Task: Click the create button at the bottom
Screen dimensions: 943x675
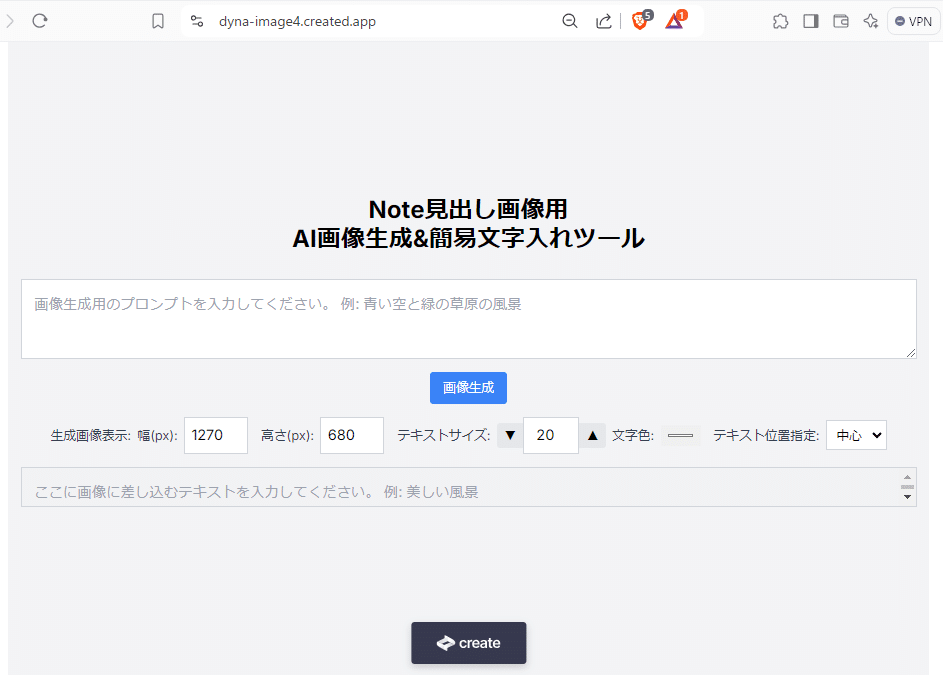Action: coord(468,643)
